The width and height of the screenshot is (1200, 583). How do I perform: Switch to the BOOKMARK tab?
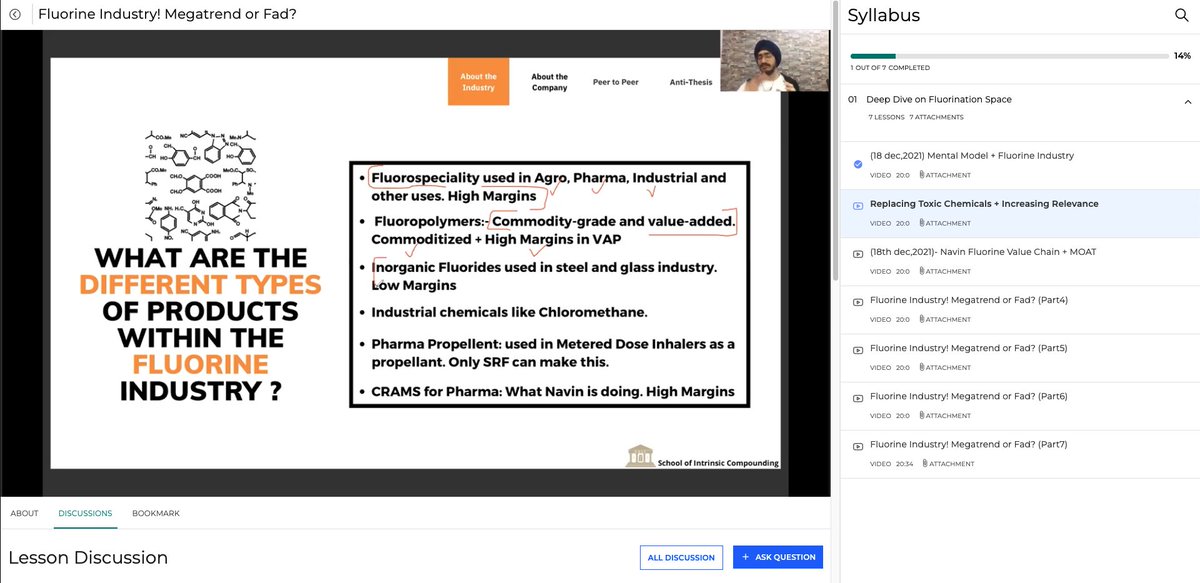click(x=156, y=513)
